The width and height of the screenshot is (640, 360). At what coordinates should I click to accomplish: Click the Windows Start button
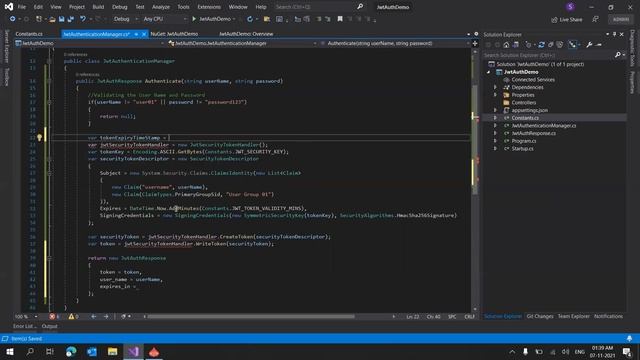9,351
